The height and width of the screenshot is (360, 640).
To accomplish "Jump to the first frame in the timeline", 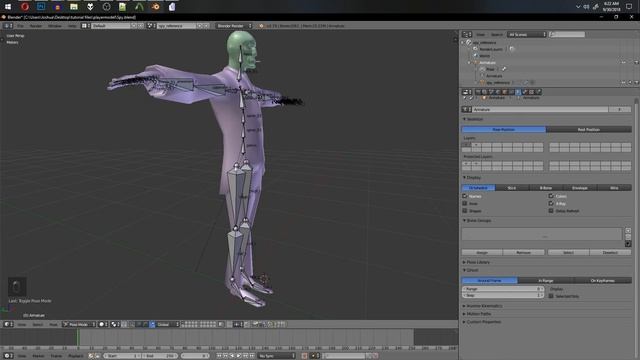I will tap(219, 356).
